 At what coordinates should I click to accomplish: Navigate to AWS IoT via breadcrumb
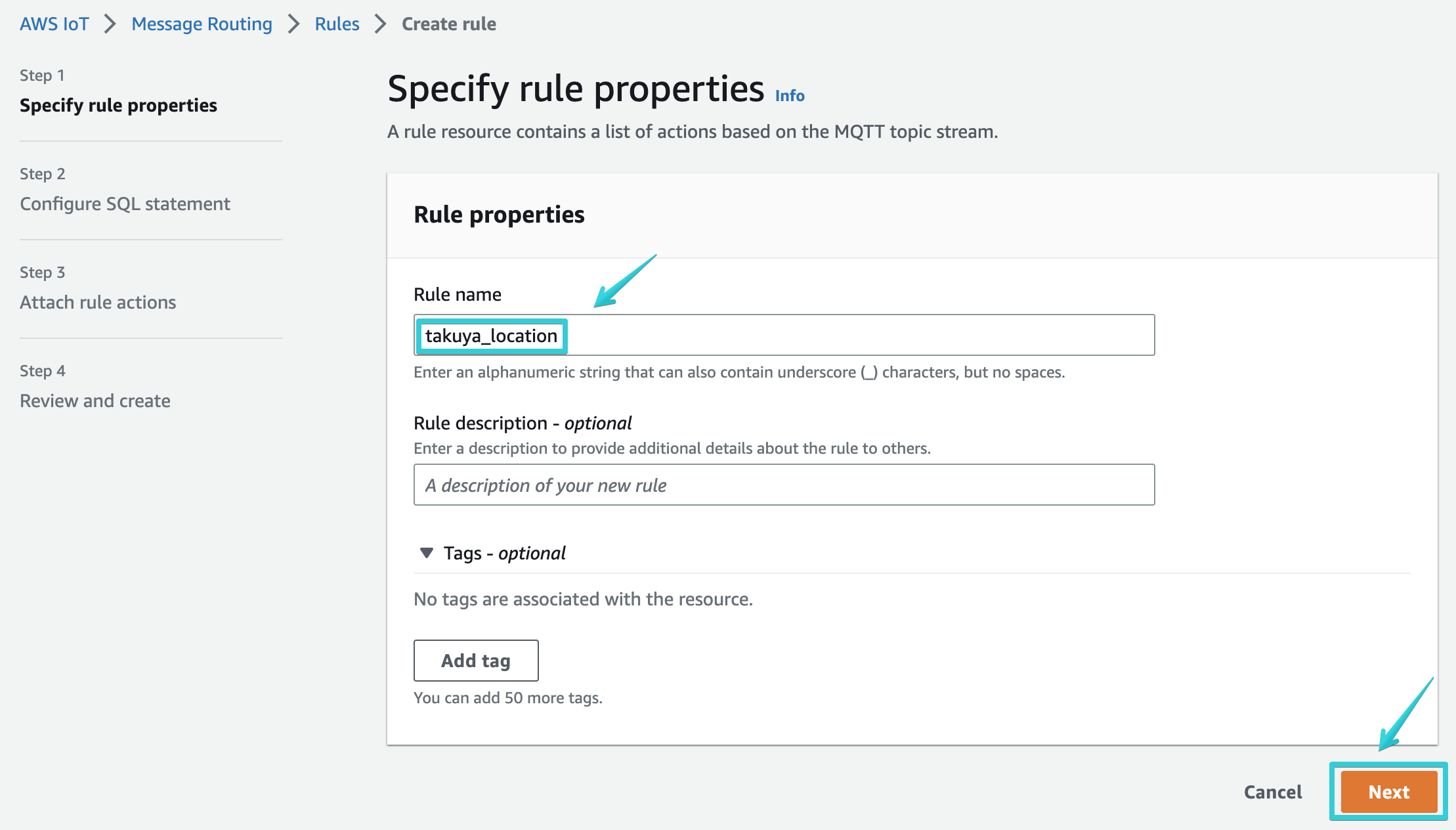(x=54, y=24)
